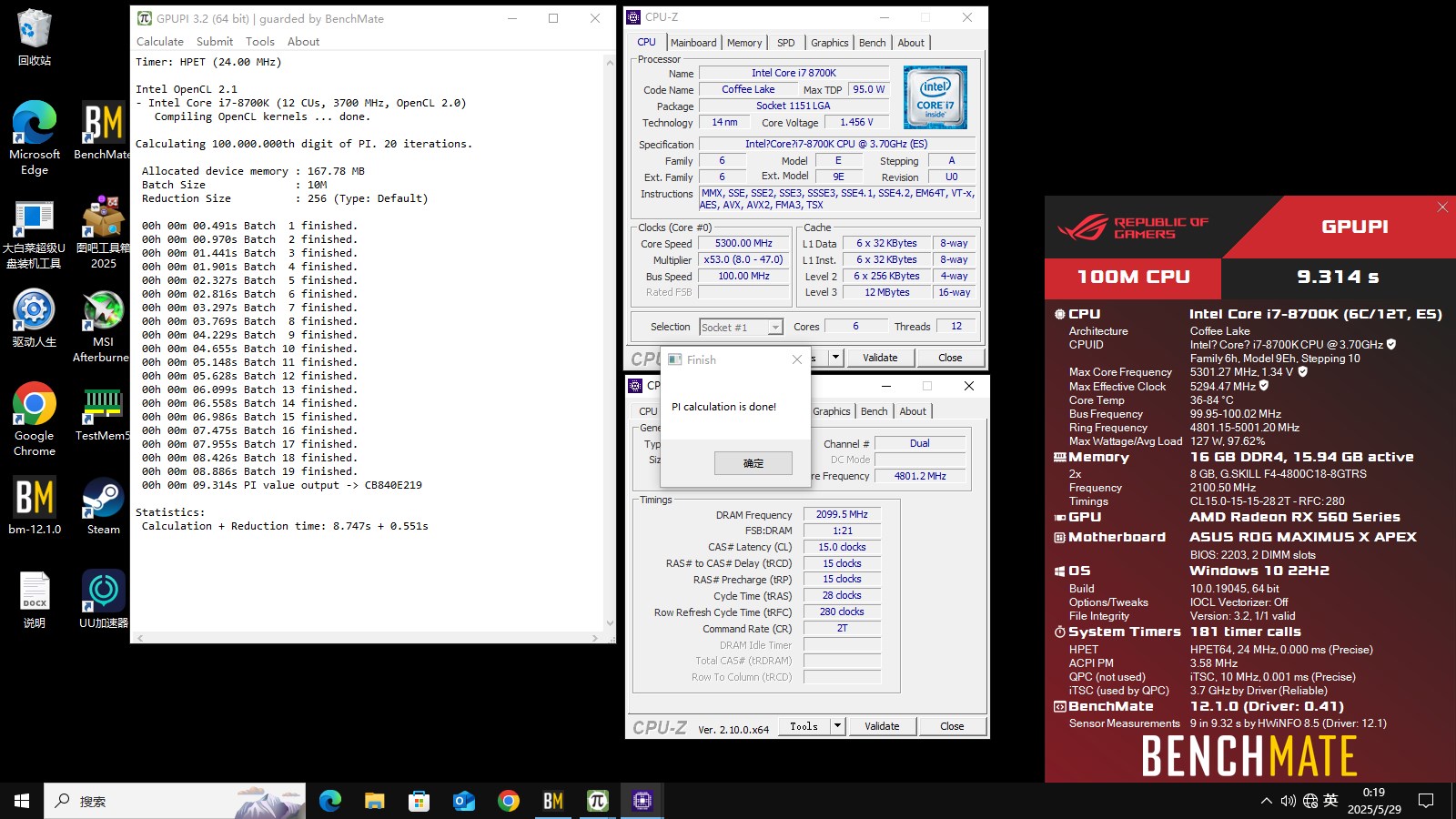Launch the UU加速器 desktop shortcut

pos(103,599)
